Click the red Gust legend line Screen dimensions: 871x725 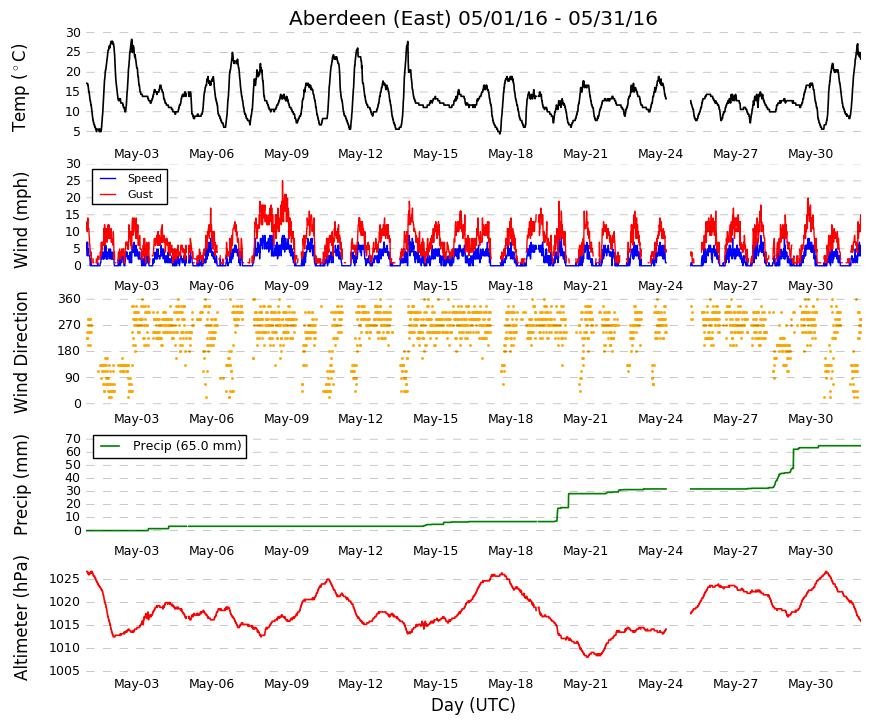pos(108,194)
